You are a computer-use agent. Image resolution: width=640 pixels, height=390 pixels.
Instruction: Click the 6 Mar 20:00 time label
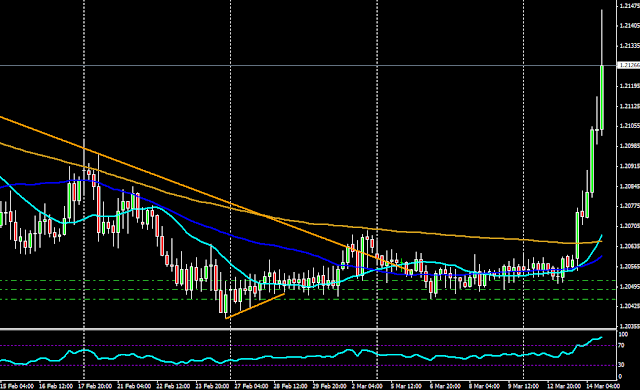point(445,386)
